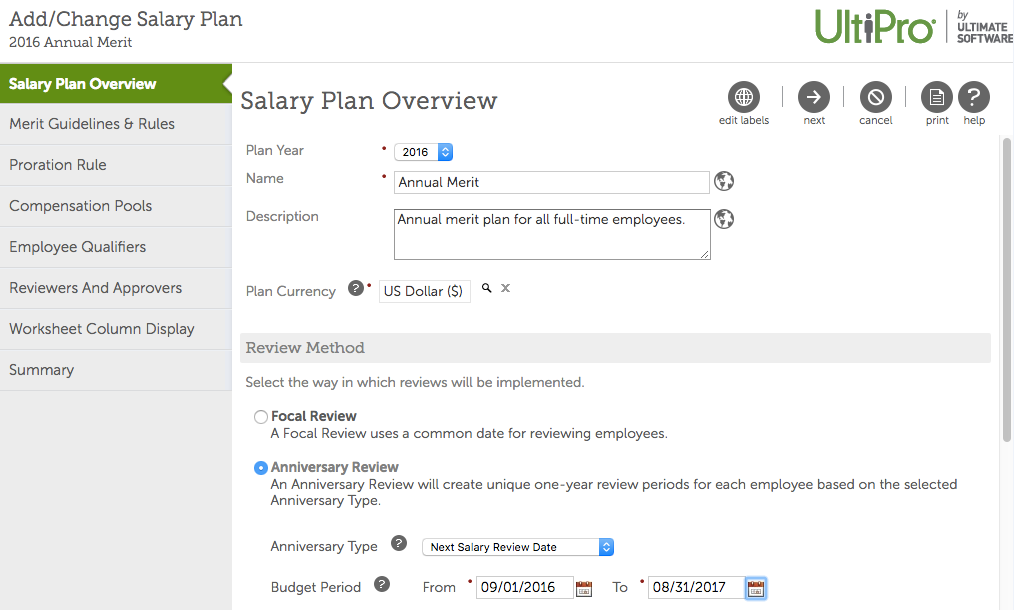The image size is (1014, 610).
Task: Expand the Anniversary Type dropdown
Action: 518,547
